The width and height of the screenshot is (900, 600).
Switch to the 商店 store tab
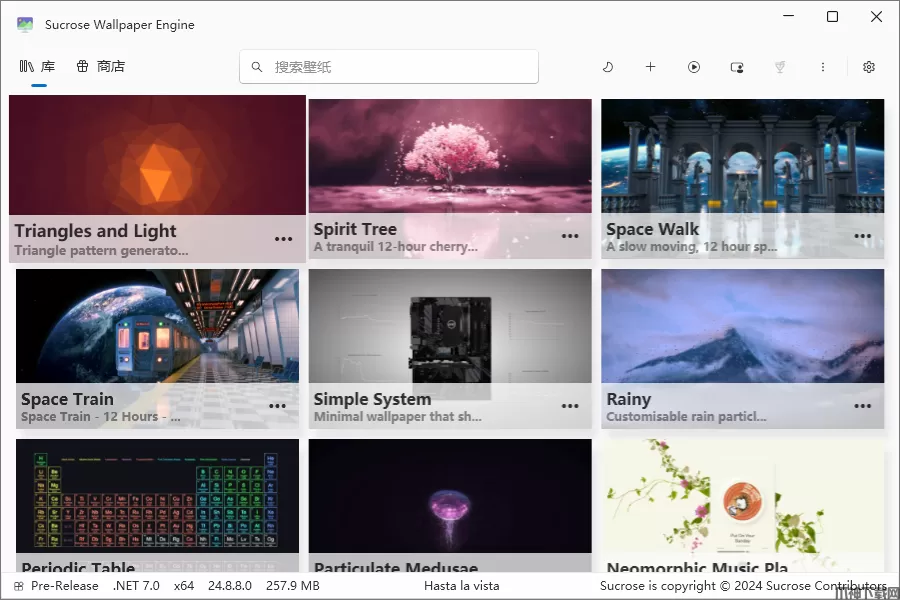click(101, 67)
